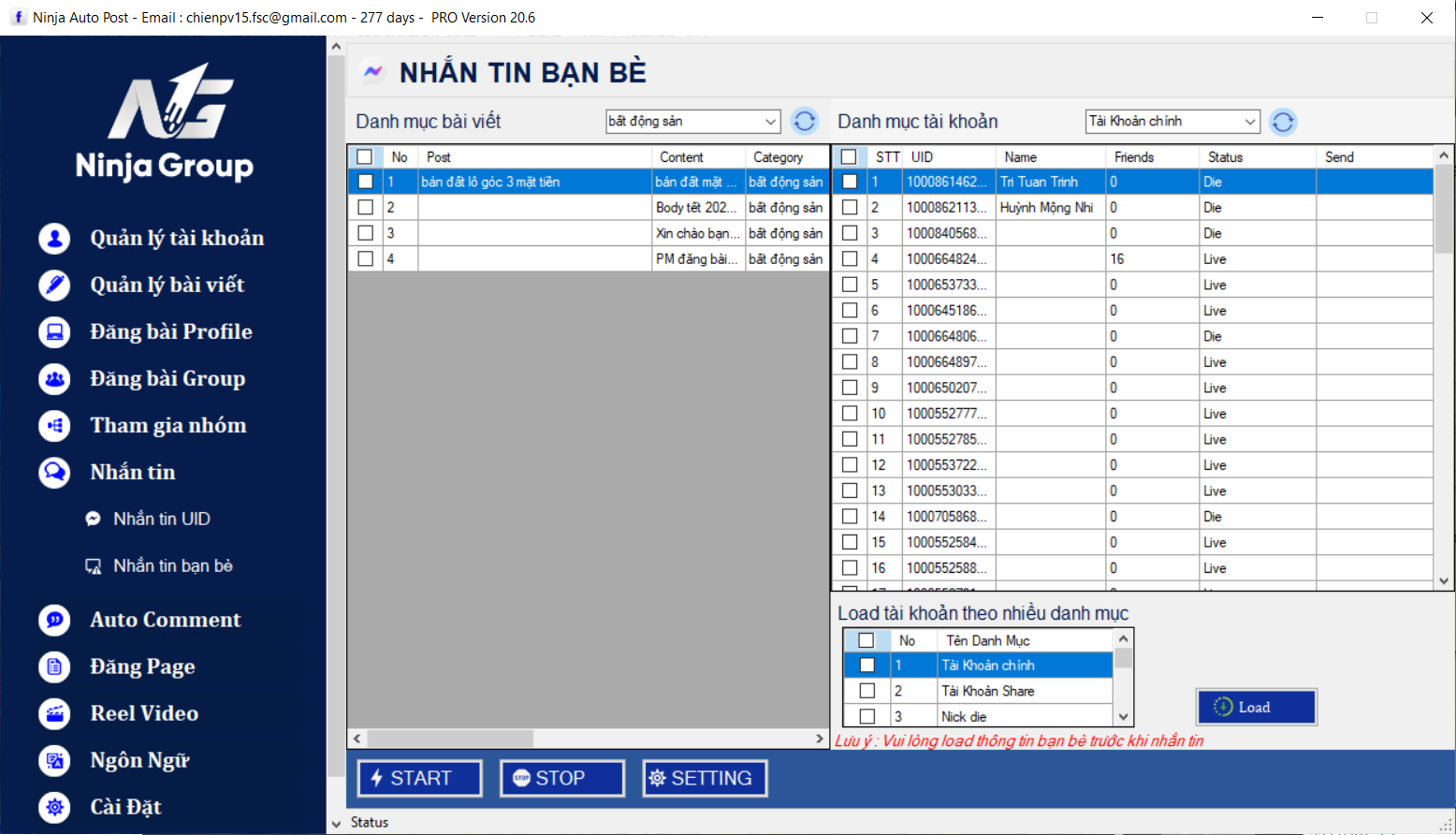Check the Tài Khoản Share category checkbox

(x=867, y=691)
